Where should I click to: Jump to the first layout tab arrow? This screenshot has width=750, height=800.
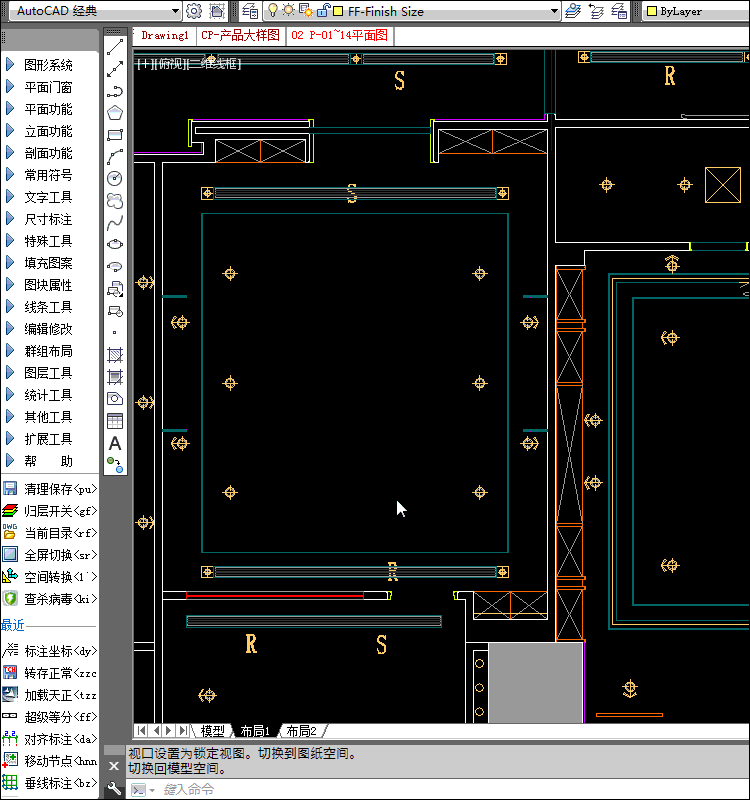coord(141,731)
